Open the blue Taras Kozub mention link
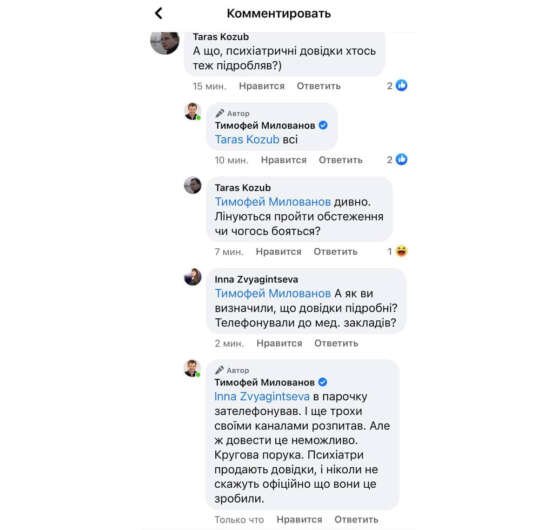This screenshot has height=530, width=558. click(247, 140)
